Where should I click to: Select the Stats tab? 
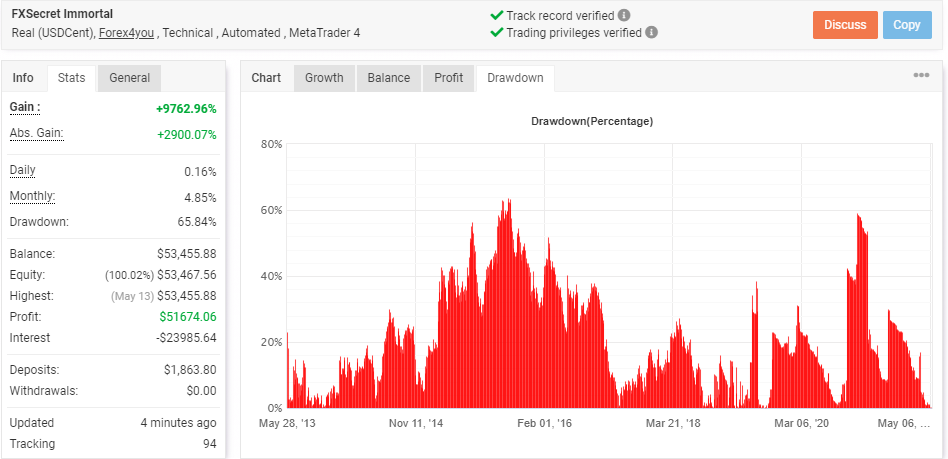(x=71, y=77)
